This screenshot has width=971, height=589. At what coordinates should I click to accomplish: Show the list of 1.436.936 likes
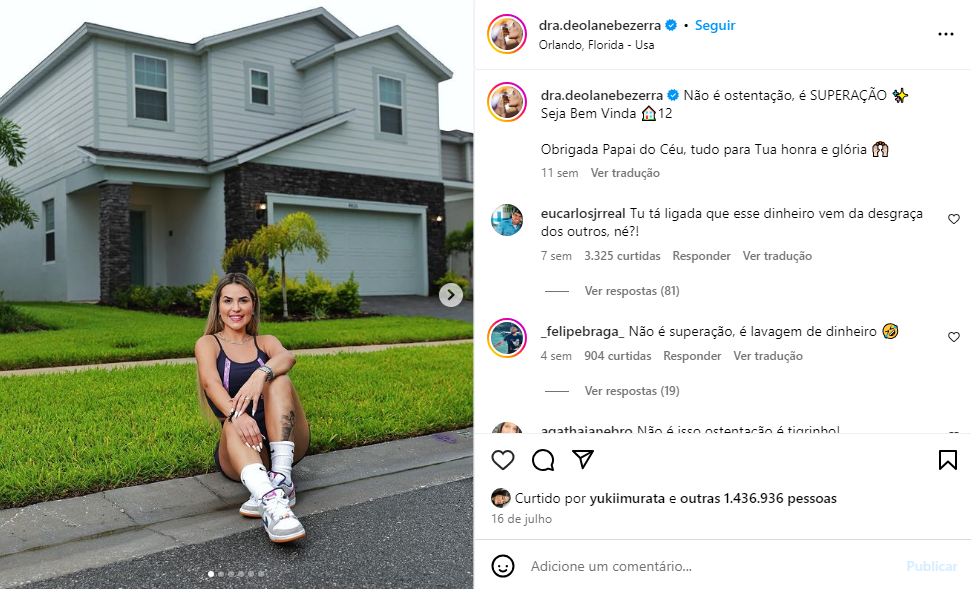758,498
